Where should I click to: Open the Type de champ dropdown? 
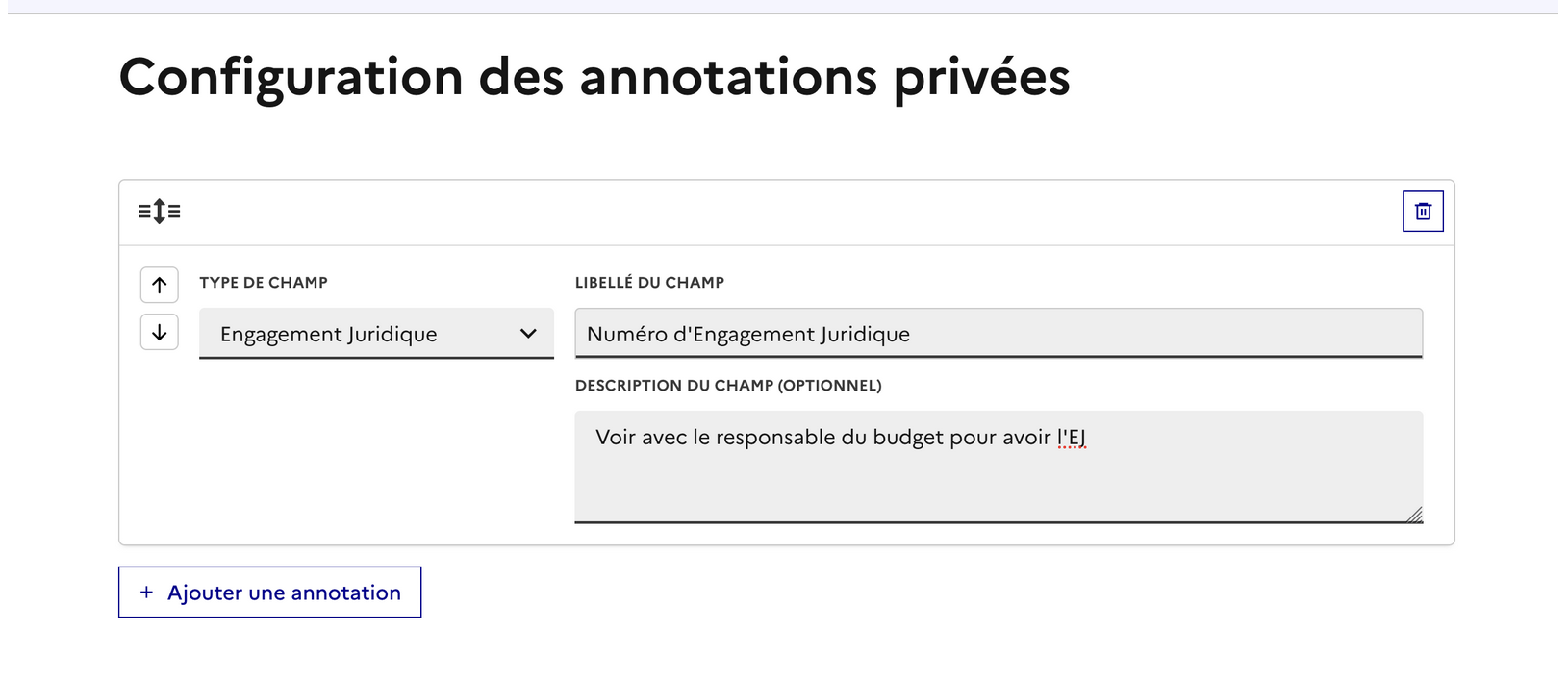tap(376, 334)
